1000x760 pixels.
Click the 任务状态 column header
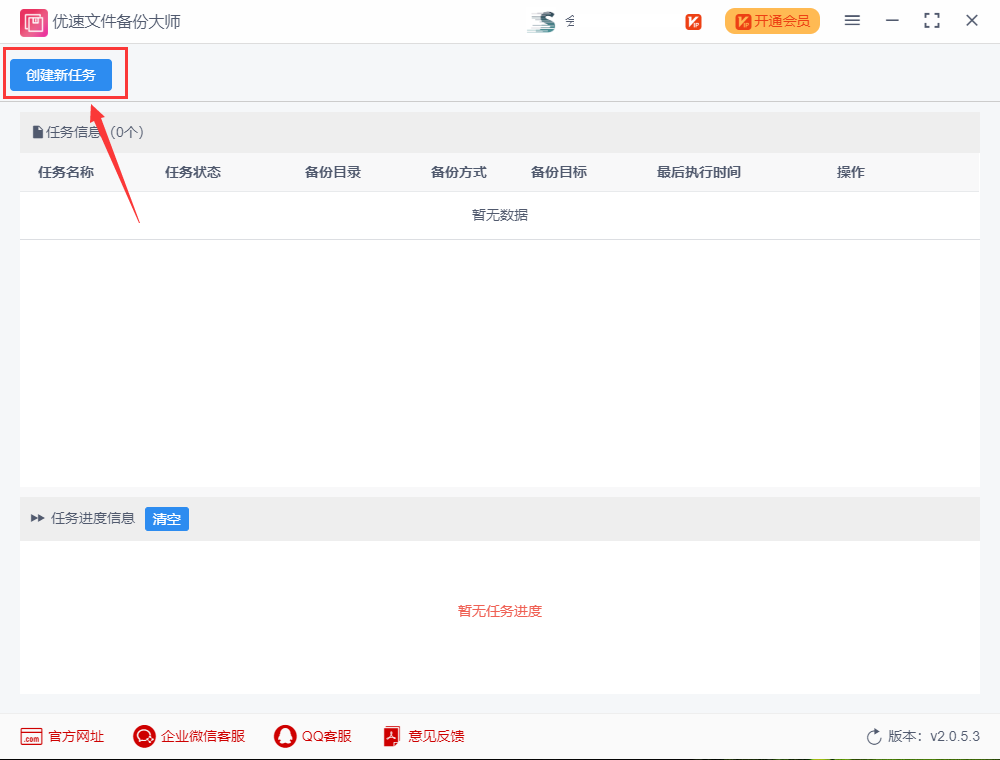[193, 172]
